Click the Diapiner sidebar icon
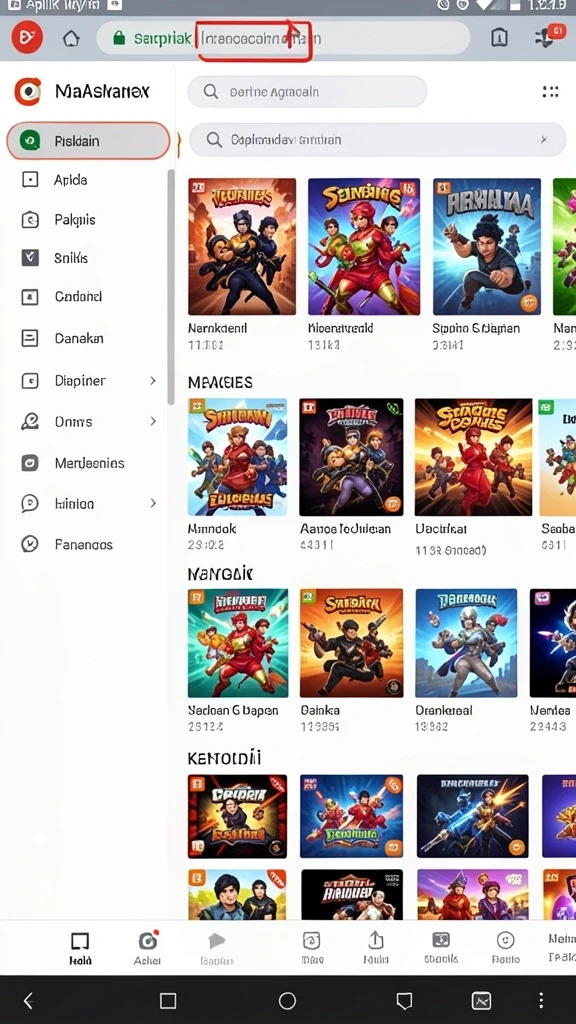This screenshot has width=576, height=1024. click(x=30, y=381)
